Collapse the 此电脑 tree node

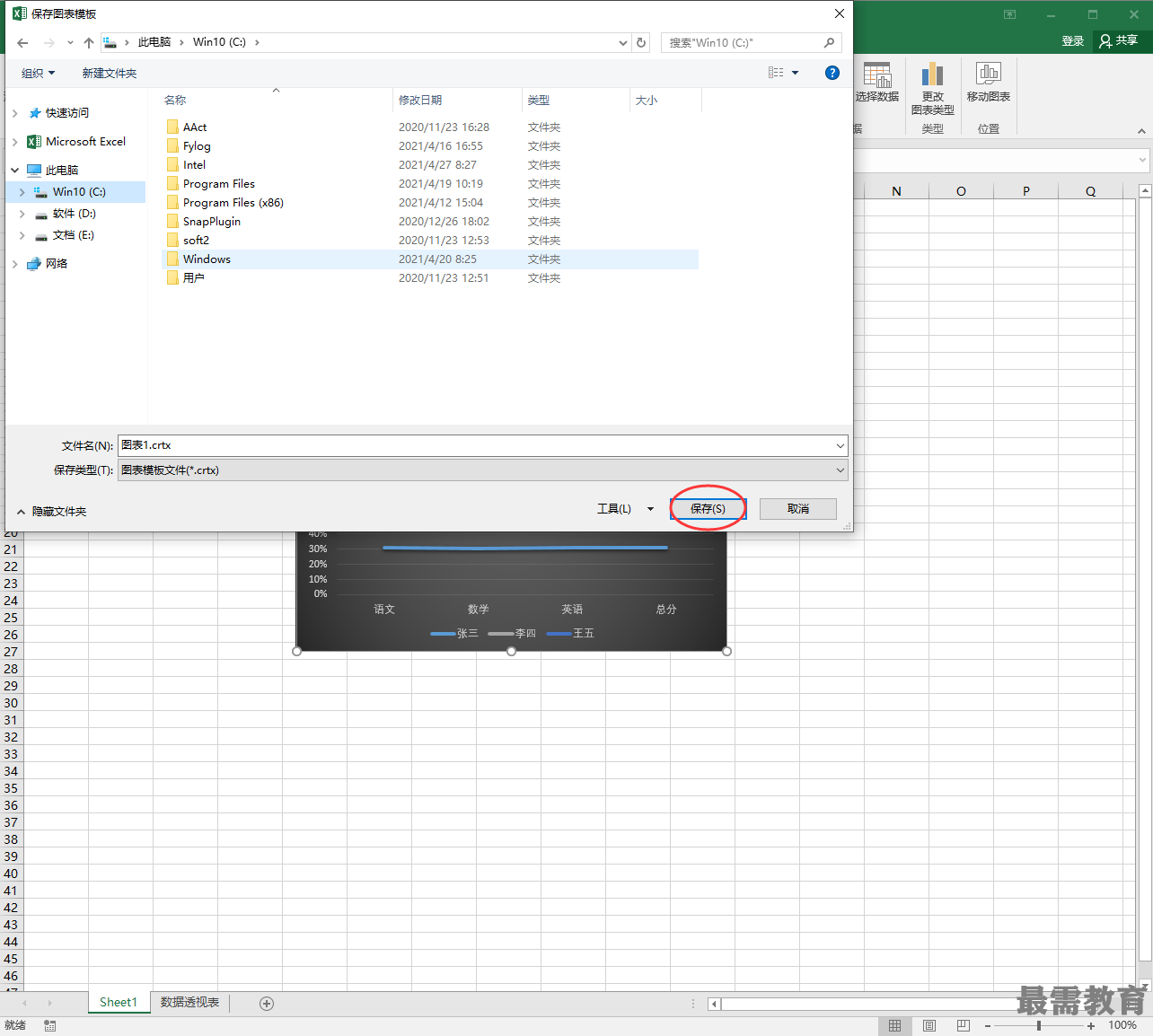(x=15, y=171)
